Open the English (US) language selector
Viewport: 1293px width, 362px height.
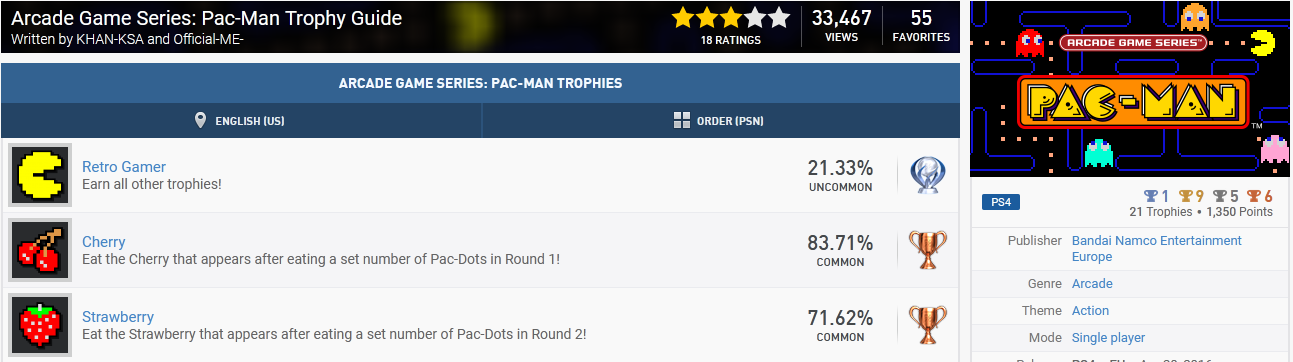(x=241, y=121)
